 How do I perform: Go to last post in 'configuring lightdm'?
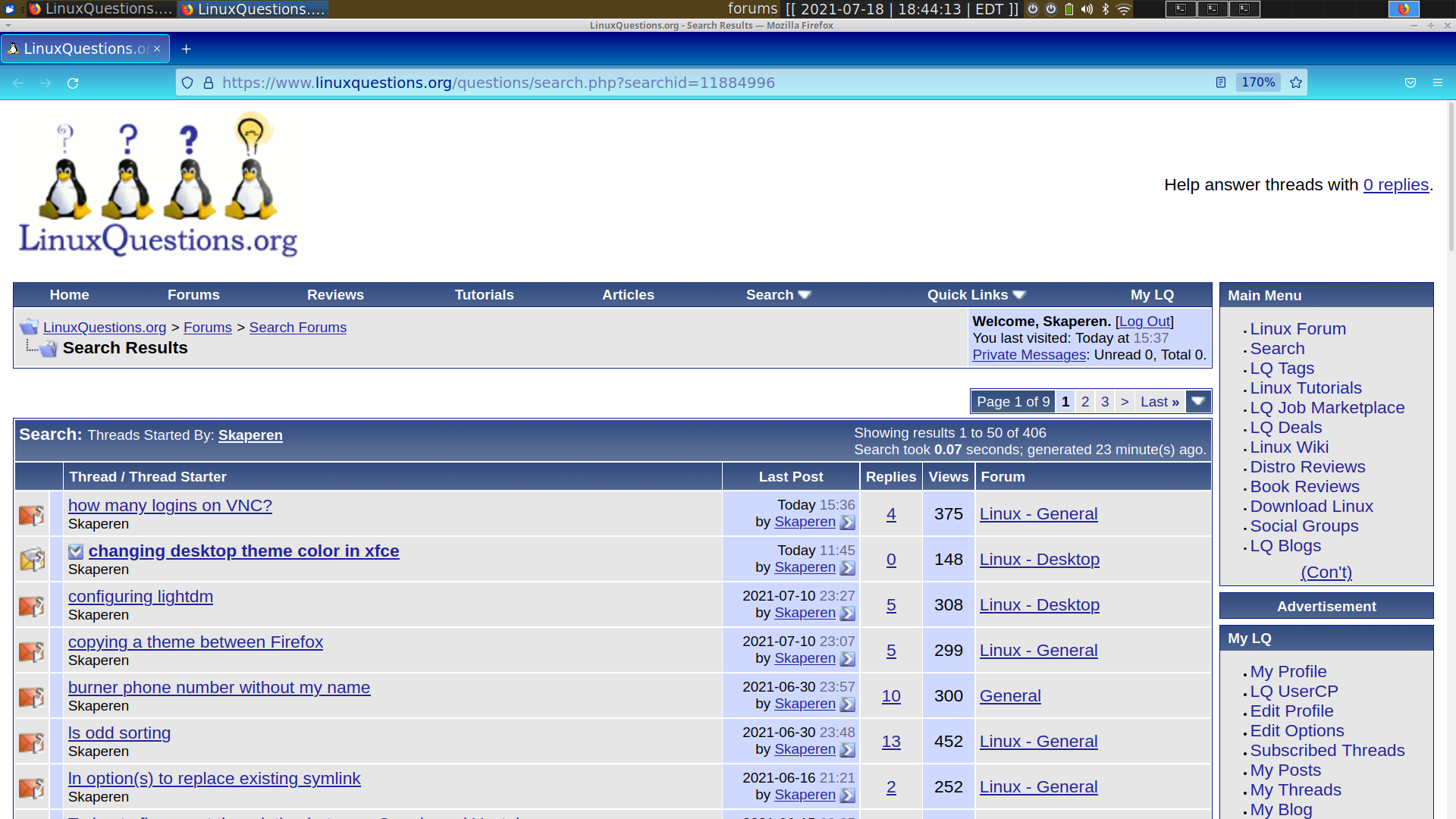point(848,613)
